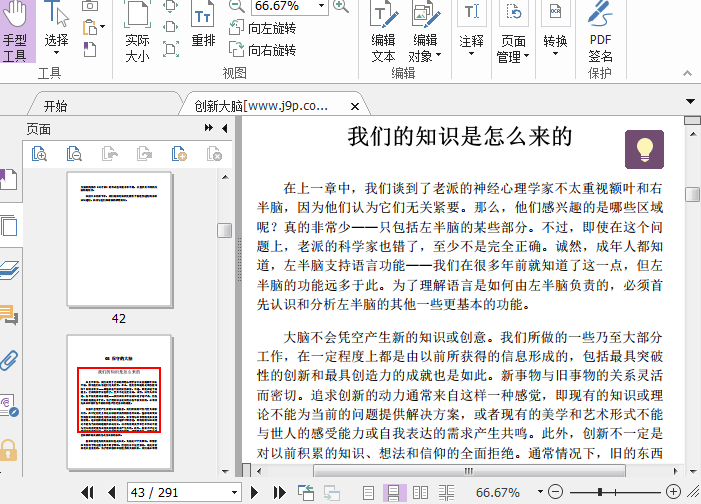Reduce page thumbnails
The height and width of the screenshot is (504, 701).
coord(74,154)
